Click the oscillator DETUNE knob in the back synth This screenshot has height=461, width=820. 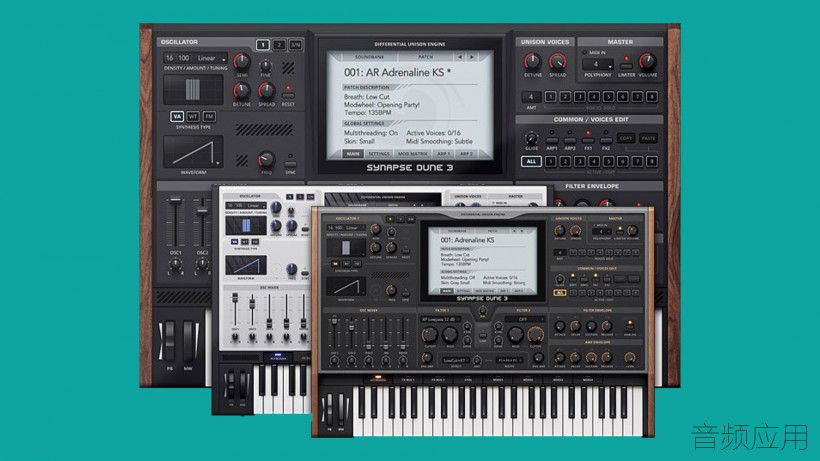[x=242, y=91]
